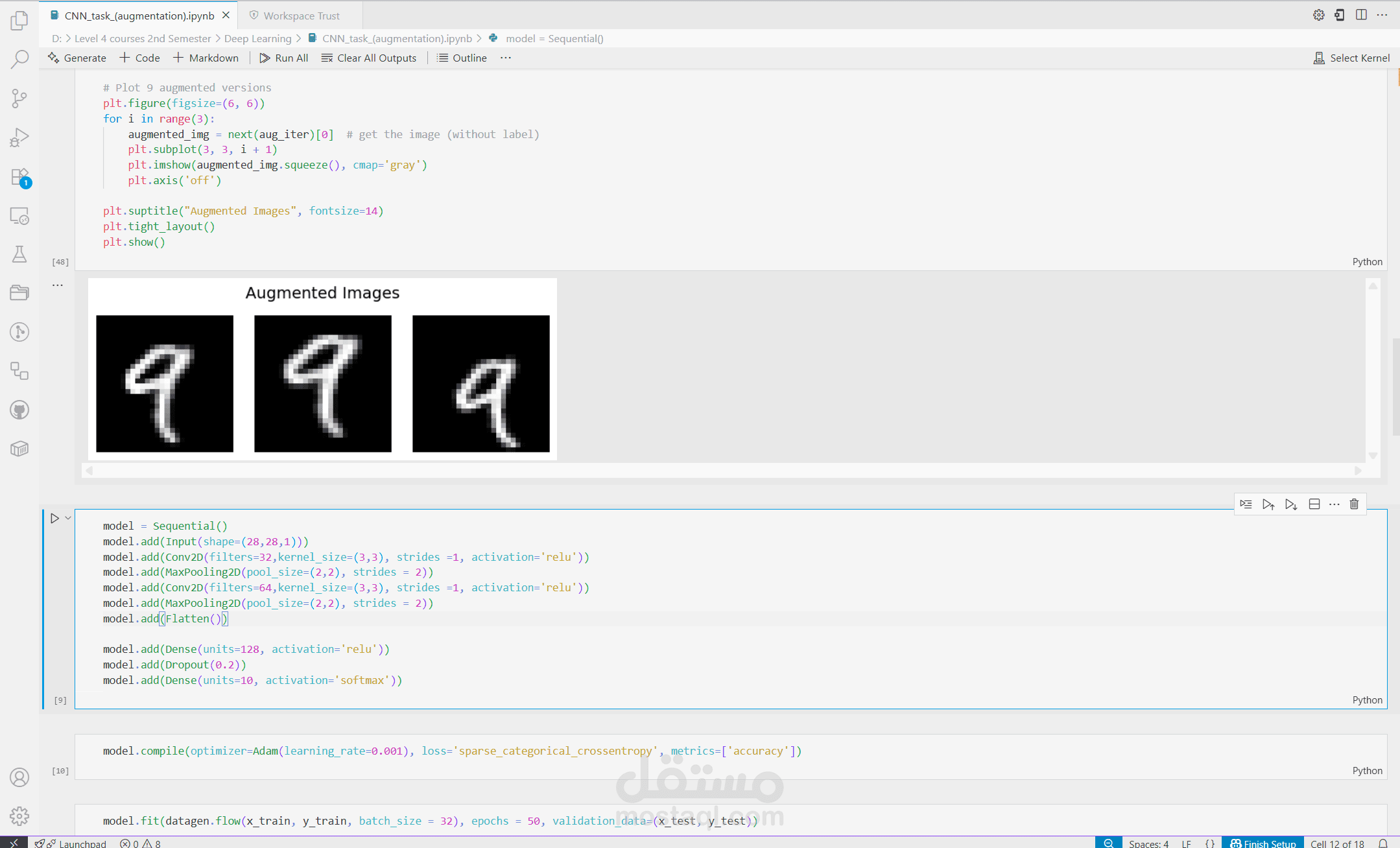Screen dimensions: 1400x848
Task: Open the Accounts icon near the bottom sidebar
Action: 19,777
